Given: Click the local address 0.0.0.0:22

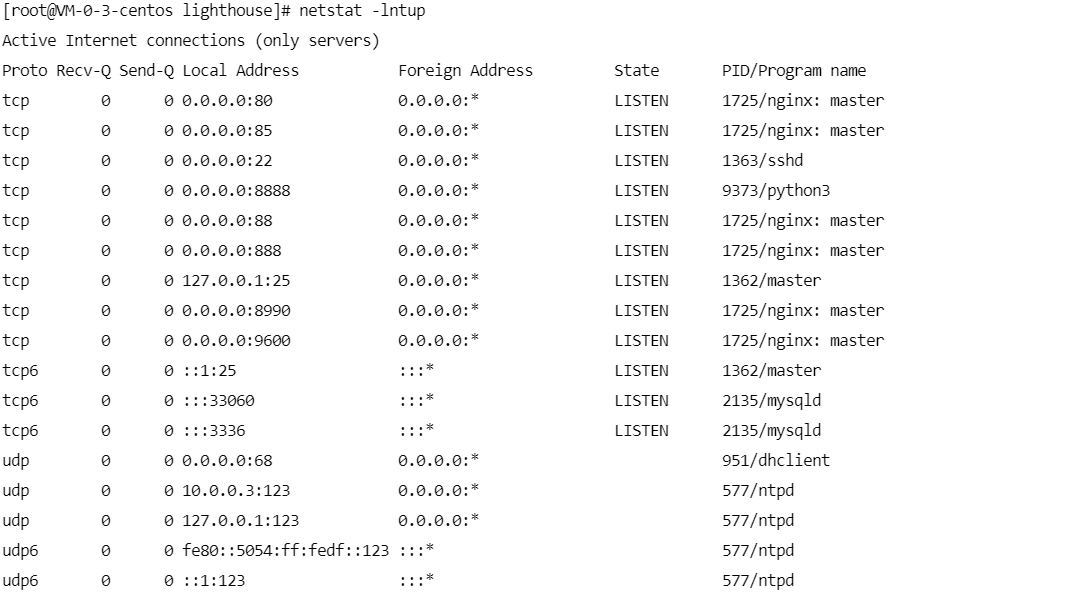Looking at the screenshot, I should tap(227, 161).
